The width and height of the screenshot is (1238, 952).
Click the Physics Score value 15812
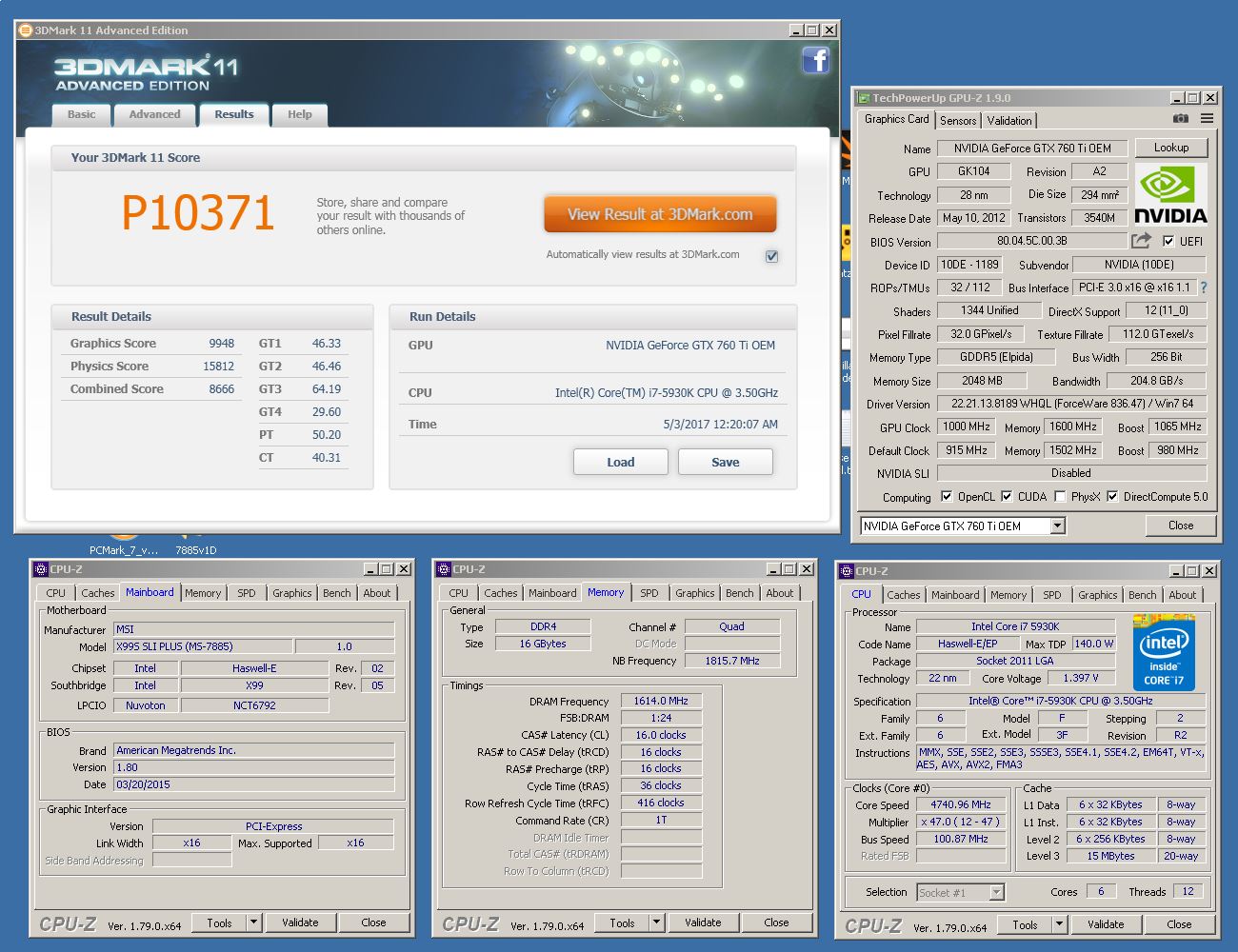[218, 367]
